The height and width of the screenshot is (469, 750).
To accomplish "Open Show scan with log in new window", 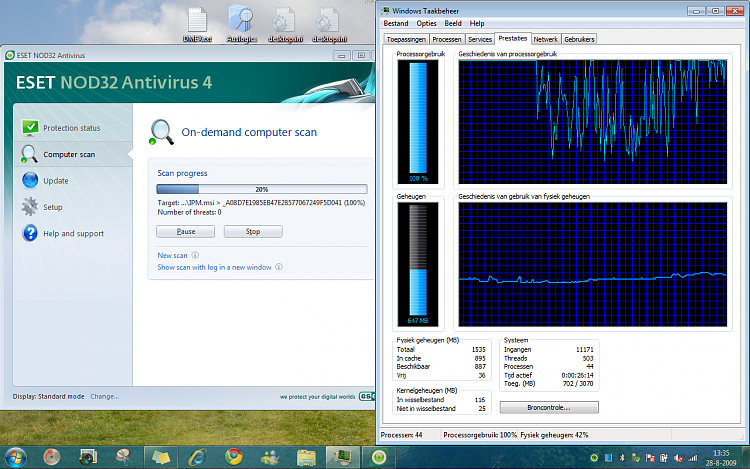I will pyautogui.click(x=214, y=267).
